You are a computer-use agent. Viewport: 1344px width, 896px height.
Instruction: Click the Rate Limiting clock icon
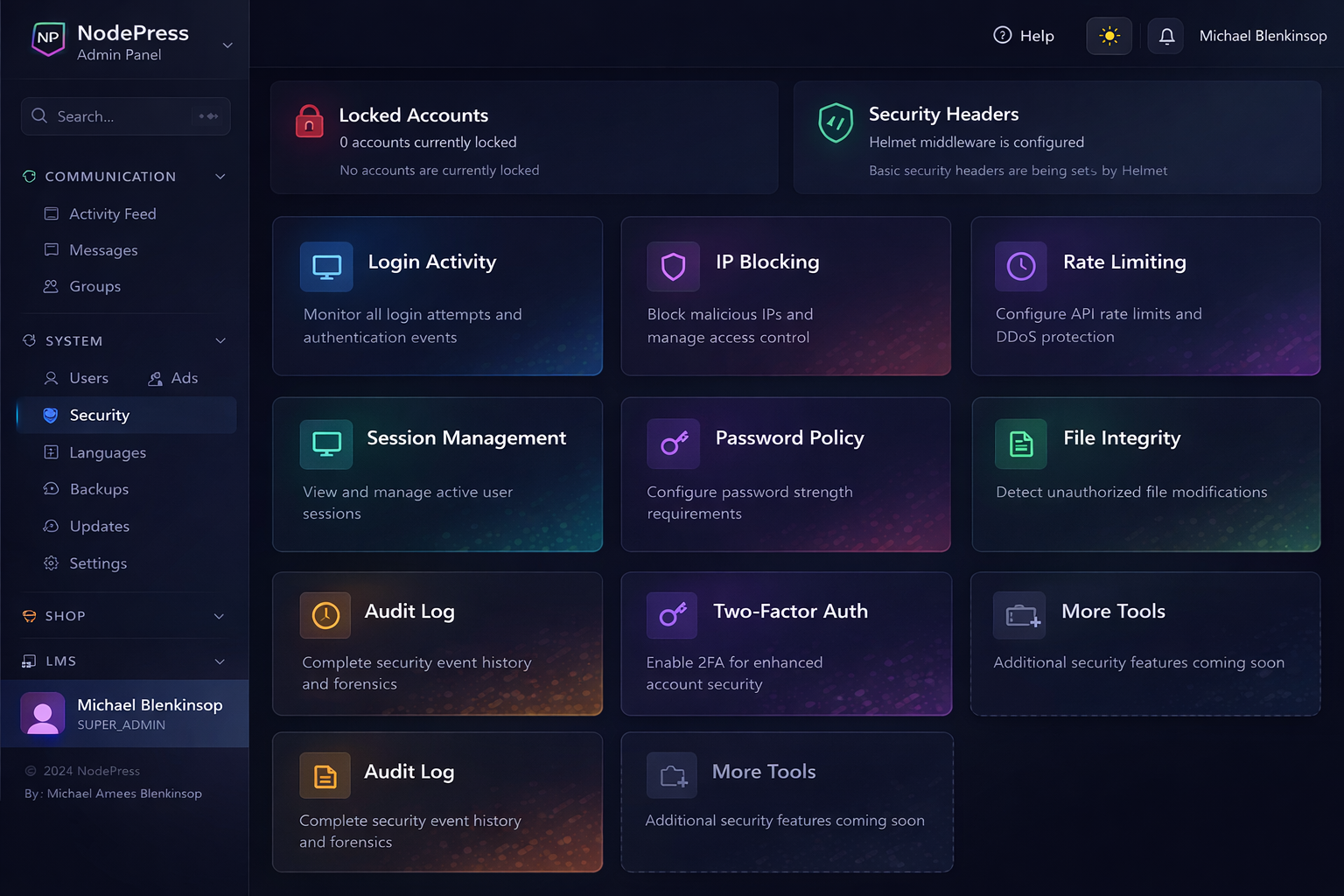(1021, 267)
